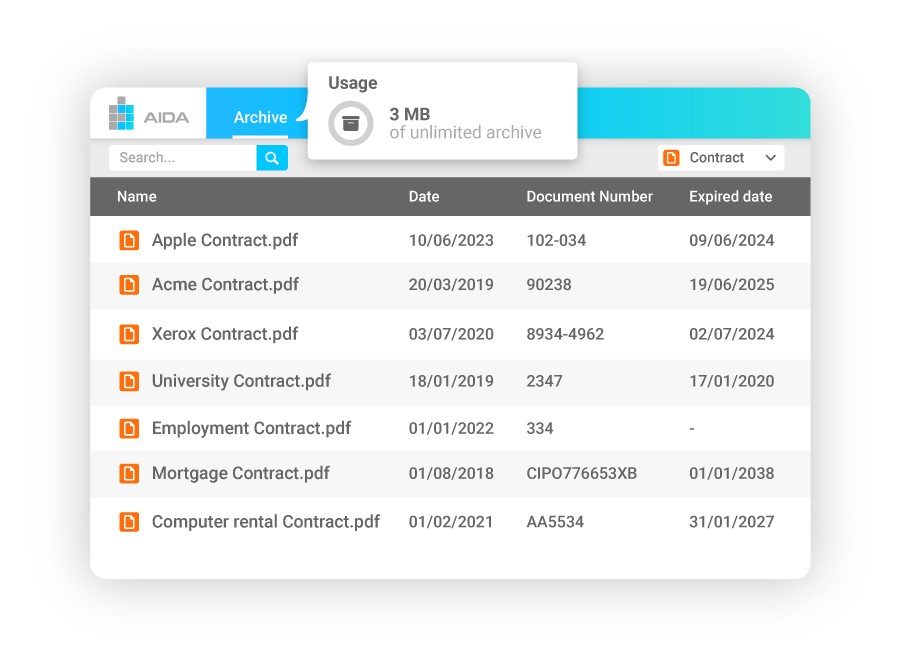
Task: Click Mortgage Contract.pdf file icon
Action: (129, 473)
